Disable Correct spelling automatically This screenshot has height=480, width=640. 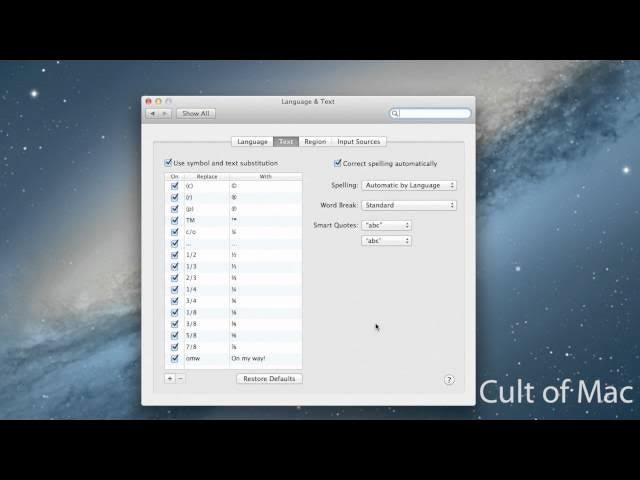coord(338,163)
